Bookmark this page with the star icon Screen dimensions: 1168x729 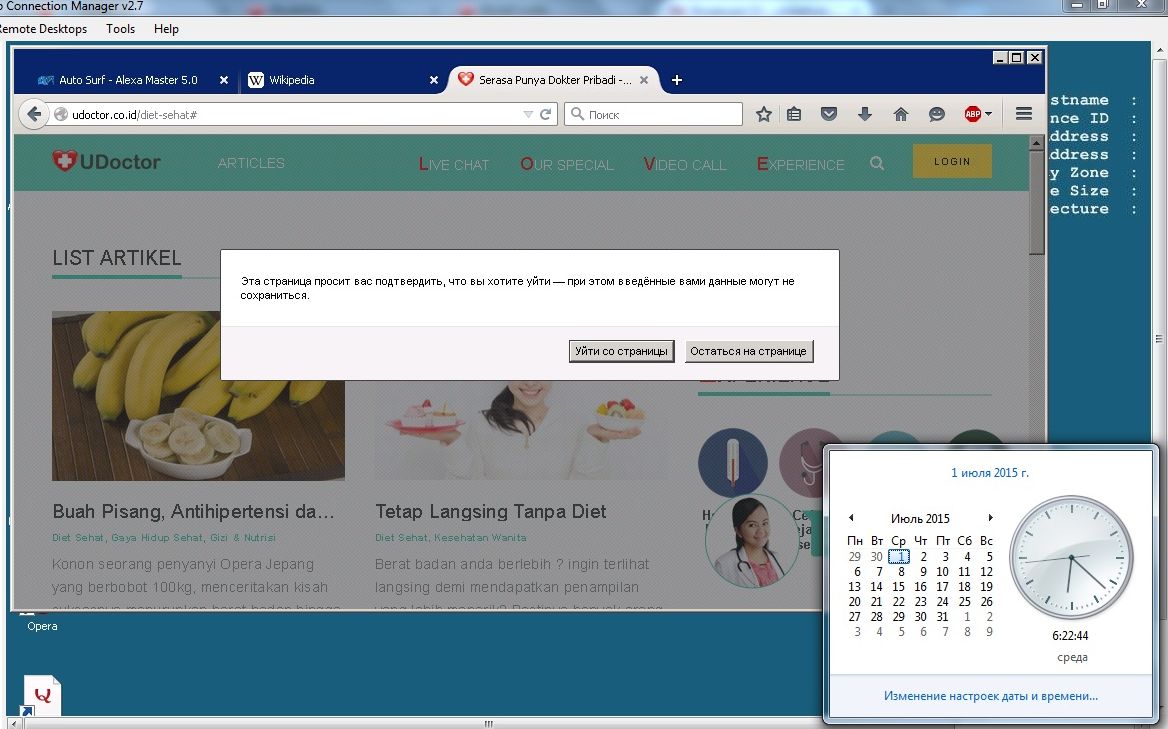pyautogui.click(x=764, y=115)
